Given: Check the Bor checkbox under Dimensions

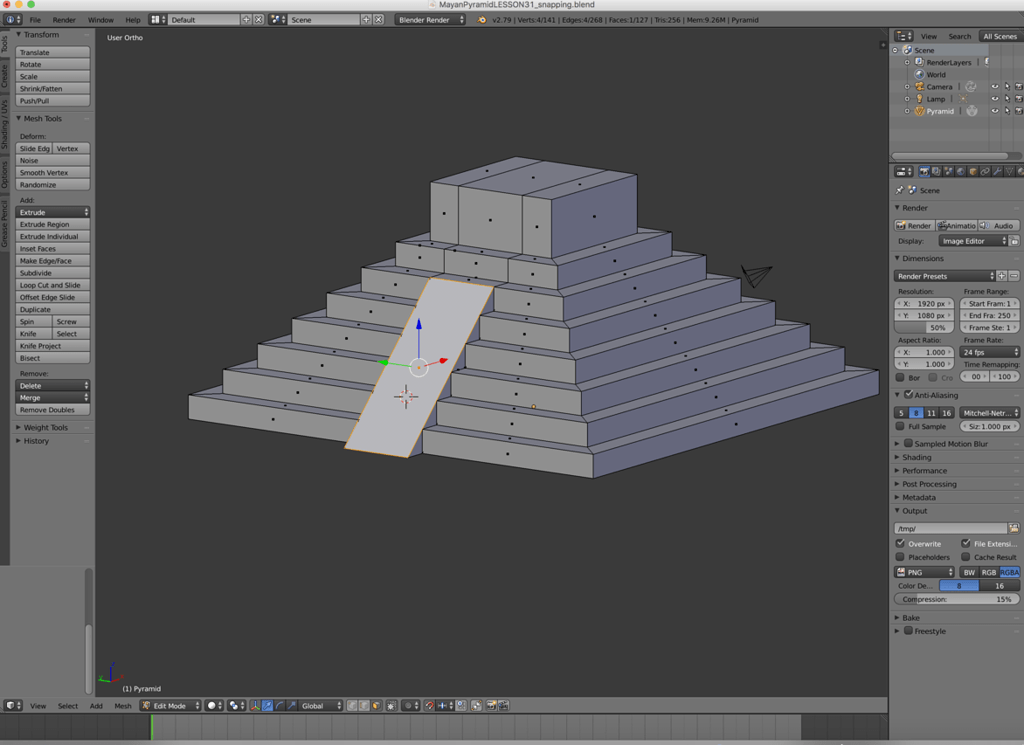Looking at the screenshot, I should click(899, 377).
